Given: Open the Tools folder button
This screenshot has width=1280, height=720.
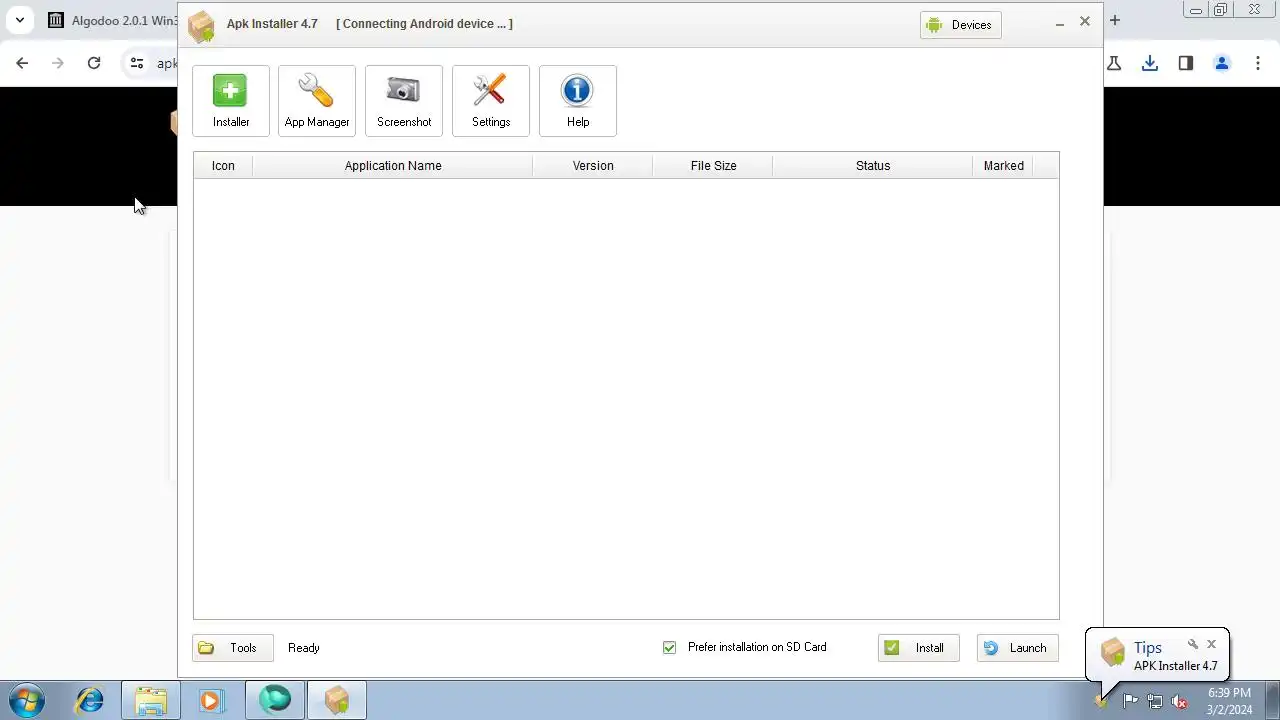Looking at the screenshot, I should point(233,648).
